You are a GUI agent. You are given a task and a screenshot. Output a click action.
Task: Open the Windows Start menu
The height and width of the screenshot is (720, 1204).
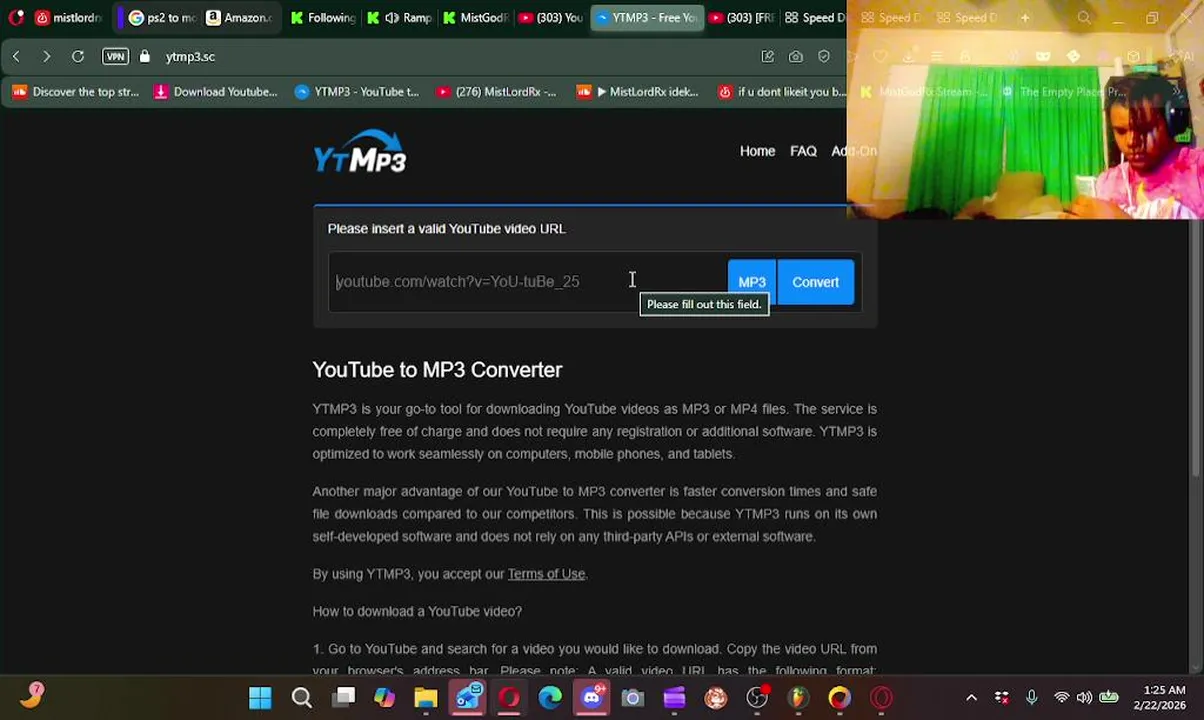coord(260,697)
